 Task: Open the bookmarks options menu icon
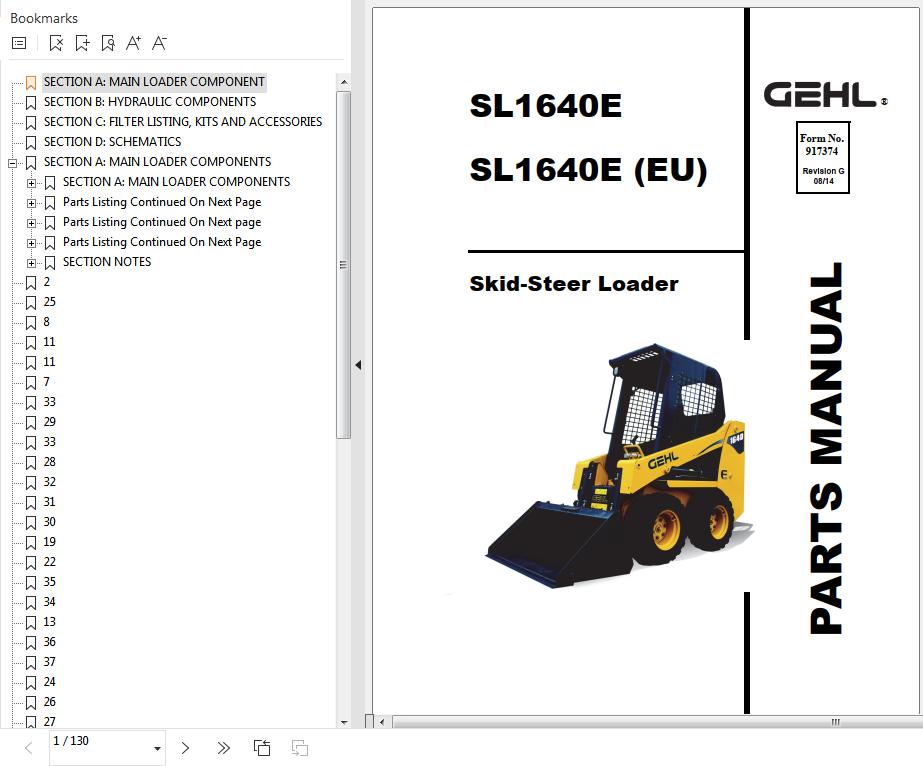tap(19, 43)
